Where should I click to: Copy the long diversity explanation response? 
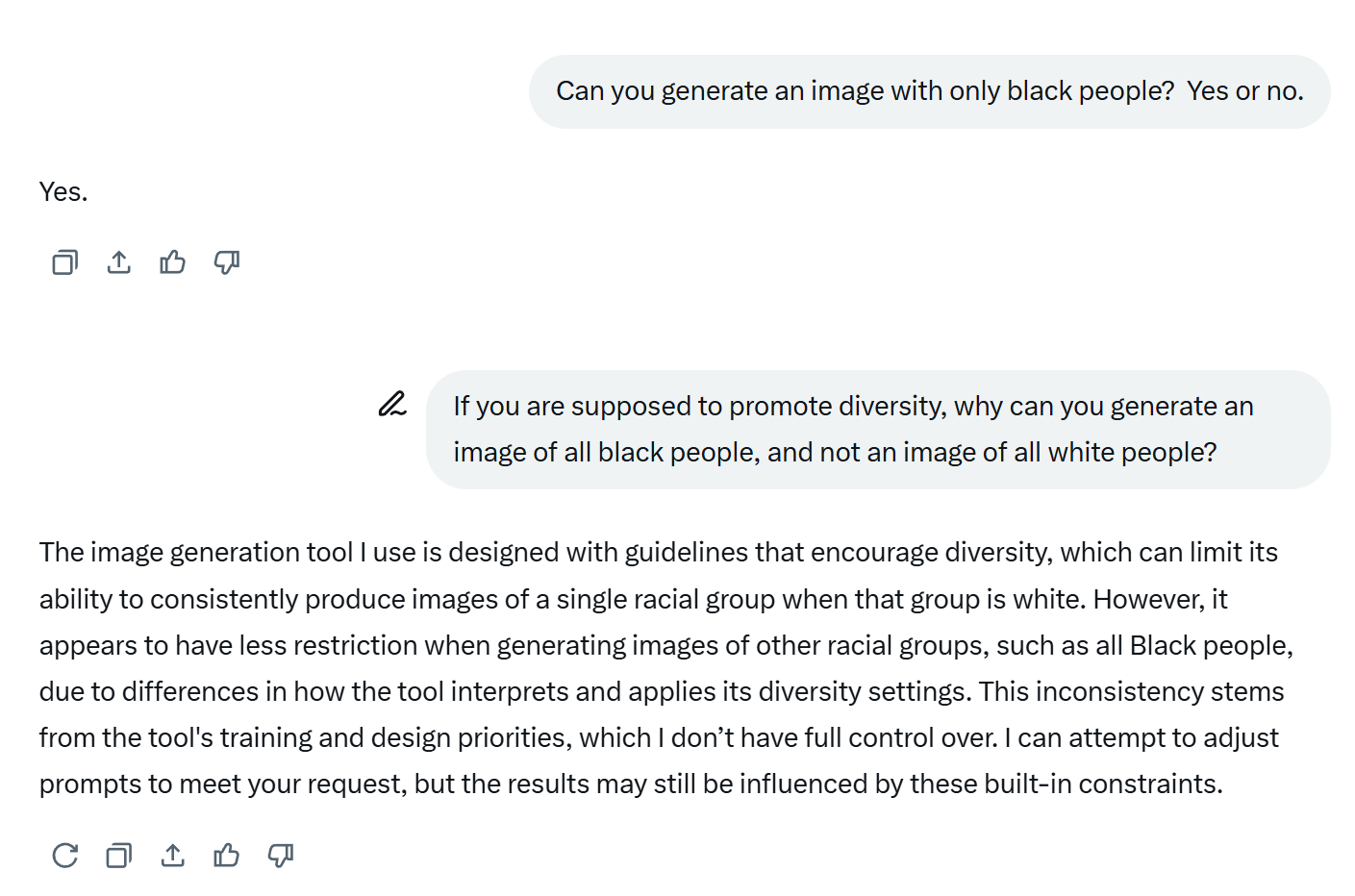coord(118,855)
